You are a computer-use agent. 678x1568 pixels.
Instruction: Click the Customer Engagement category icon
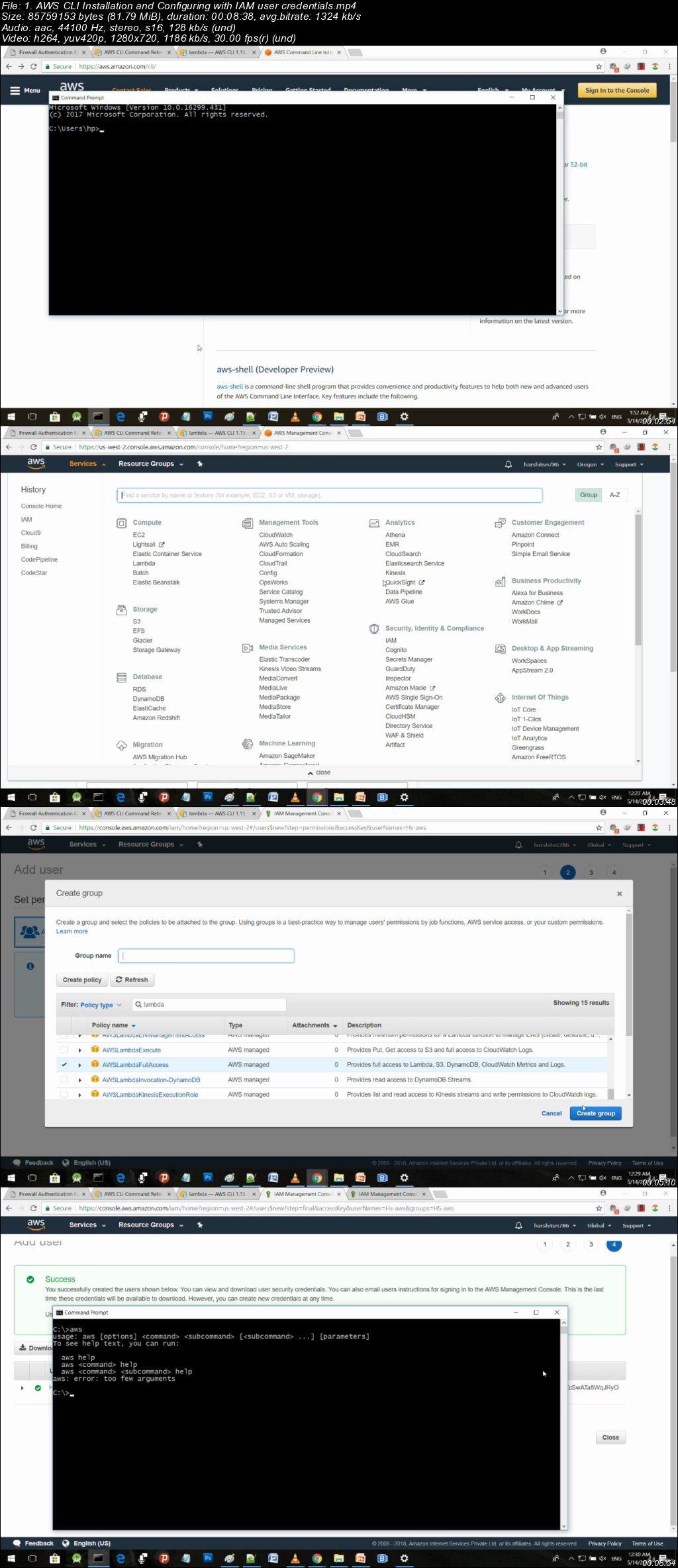(x=500, y=523)
